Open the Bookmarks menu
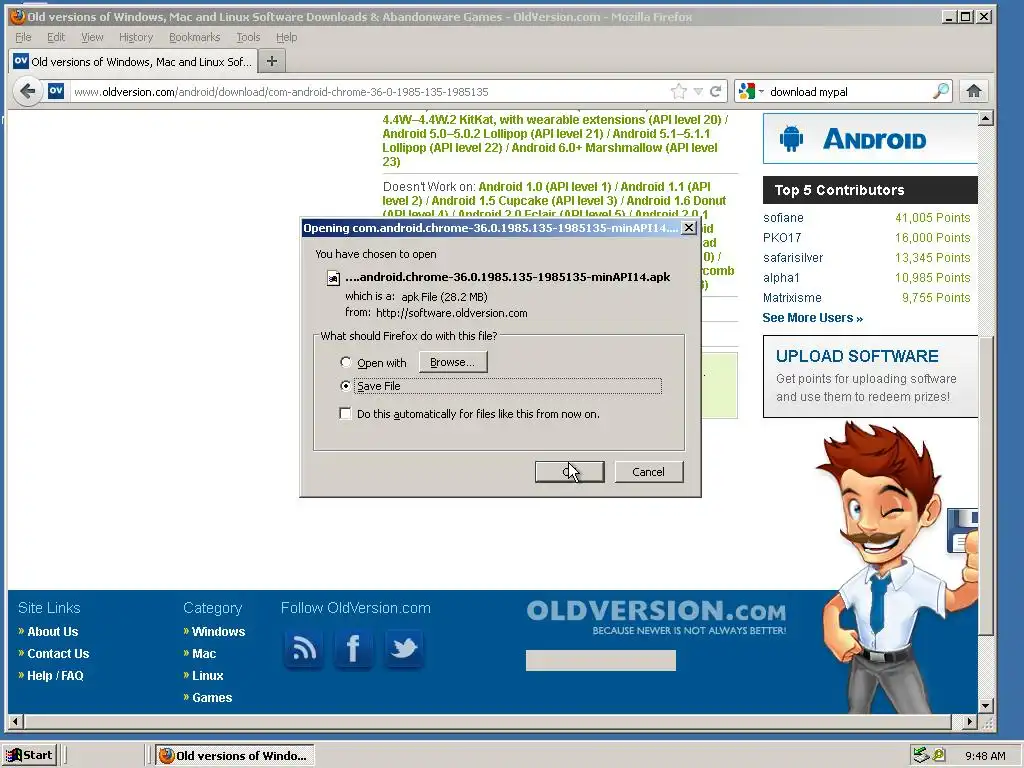This screenshot has height=768, width=1024. 194,37
